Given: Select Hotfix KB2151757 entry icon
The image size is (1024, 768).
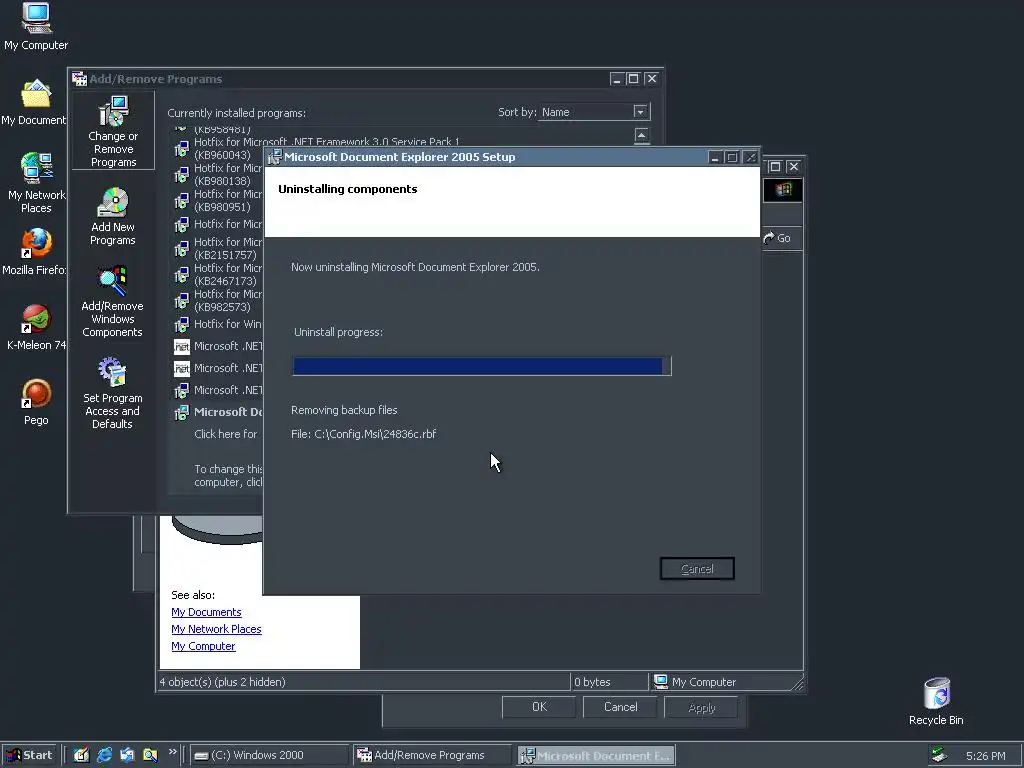Looking at the screenshot, I should click(182, 249).
